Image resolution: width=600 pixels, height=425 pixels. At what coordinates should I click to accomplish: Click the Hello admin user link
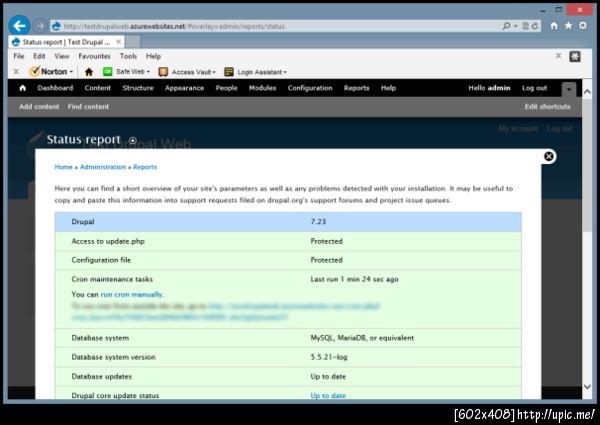(x=489, y=88)
